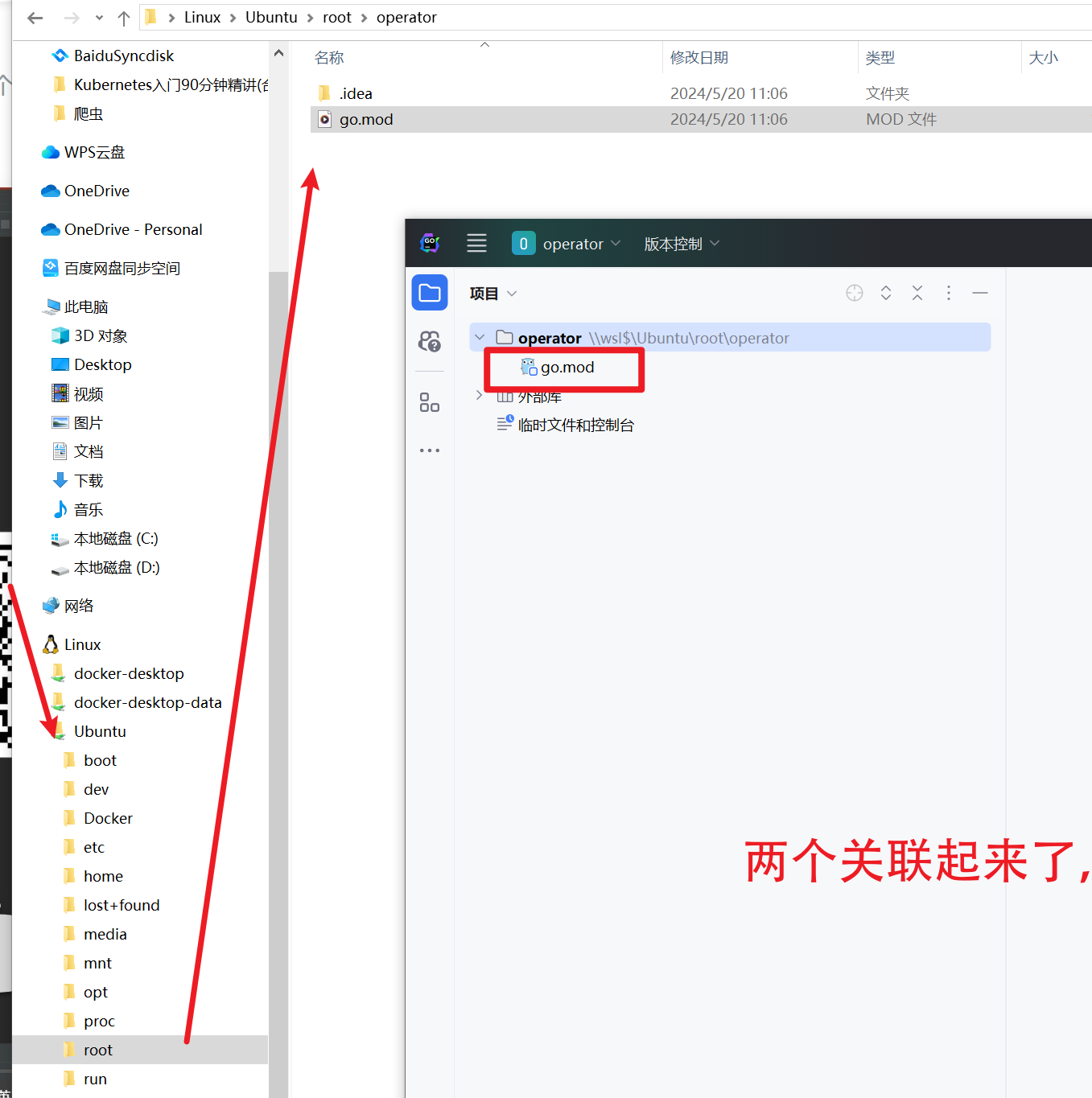This screenshot has width=1092, height=1098.
Task: Open 音乐 folder in navigation pane
Action: [77, 509]
